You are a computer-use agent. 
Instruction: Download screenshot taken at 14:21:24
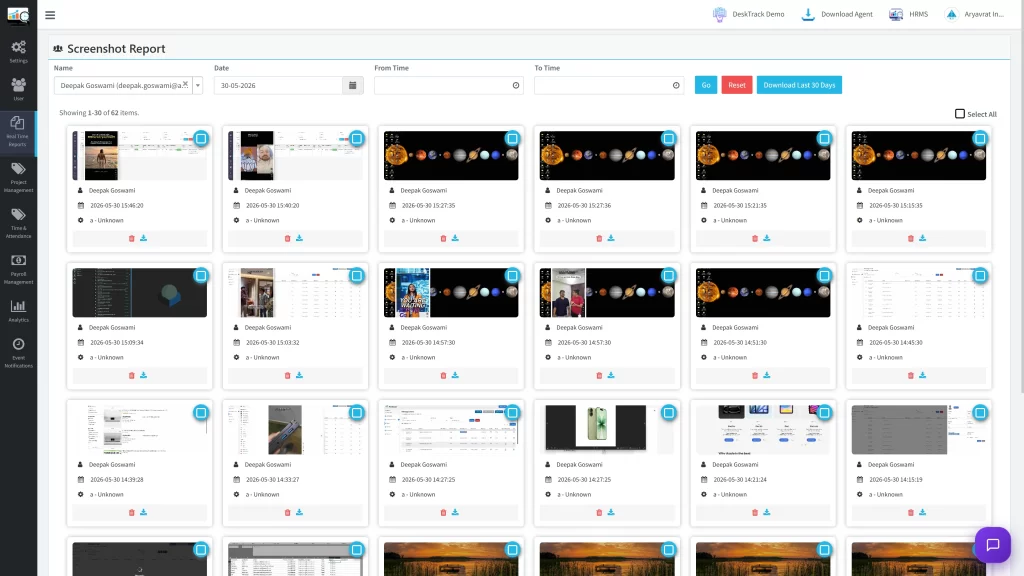point(767,513)
